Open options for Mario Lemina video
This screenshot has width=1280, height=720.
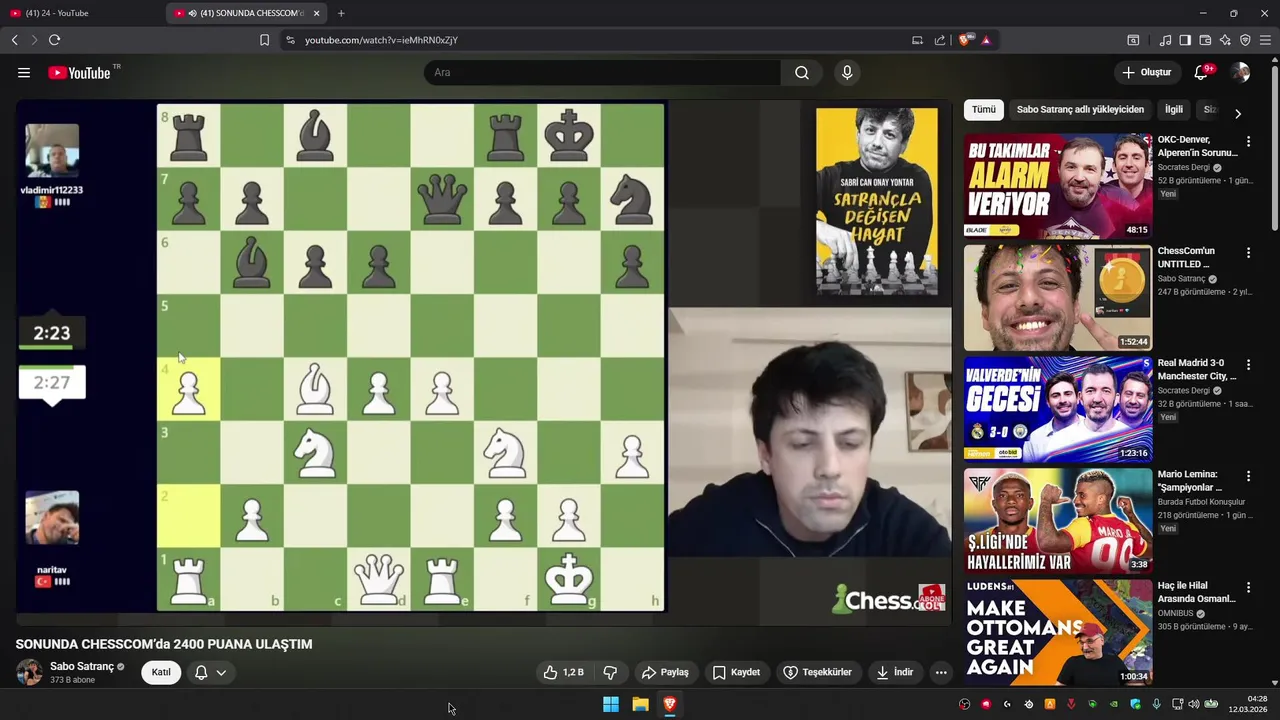1248,477
